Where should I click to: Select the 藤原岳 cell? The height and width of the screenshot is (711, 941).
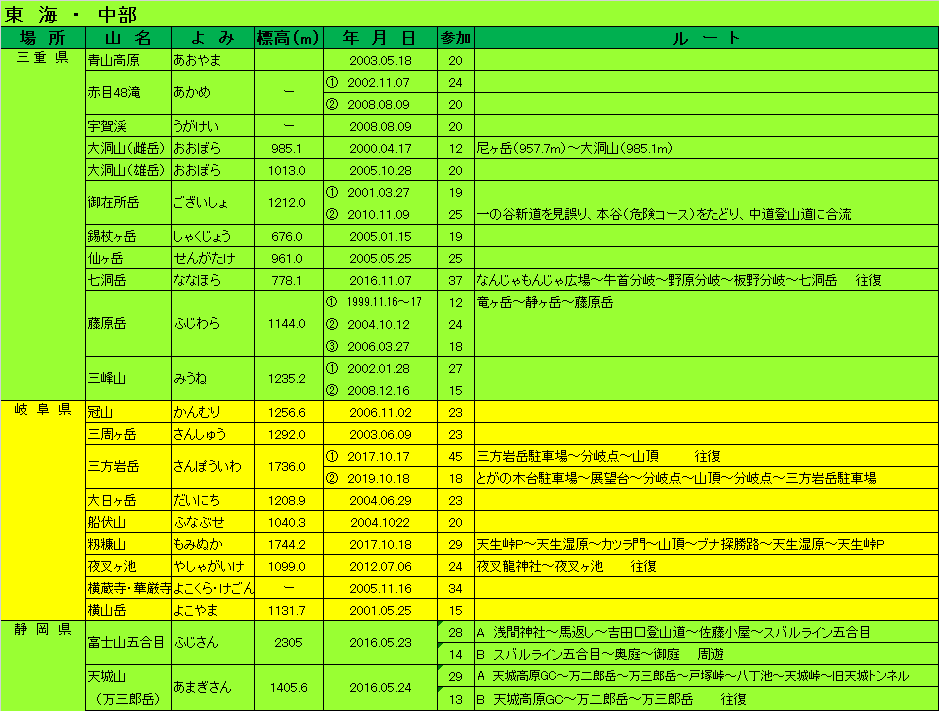coord(128,324)
